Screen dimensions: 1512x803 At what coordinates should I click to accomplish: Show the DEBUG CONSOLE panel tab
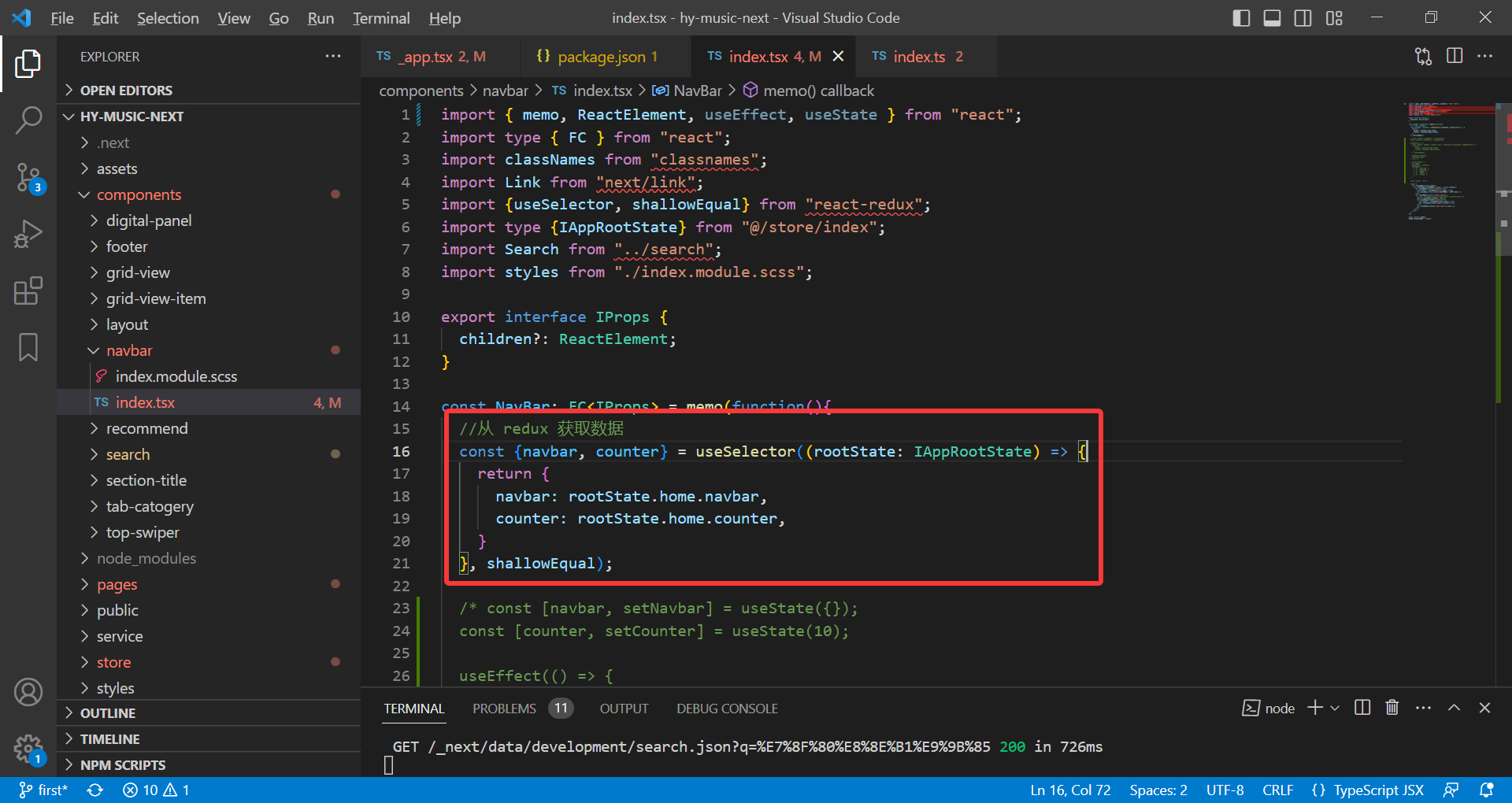point(727,709)
